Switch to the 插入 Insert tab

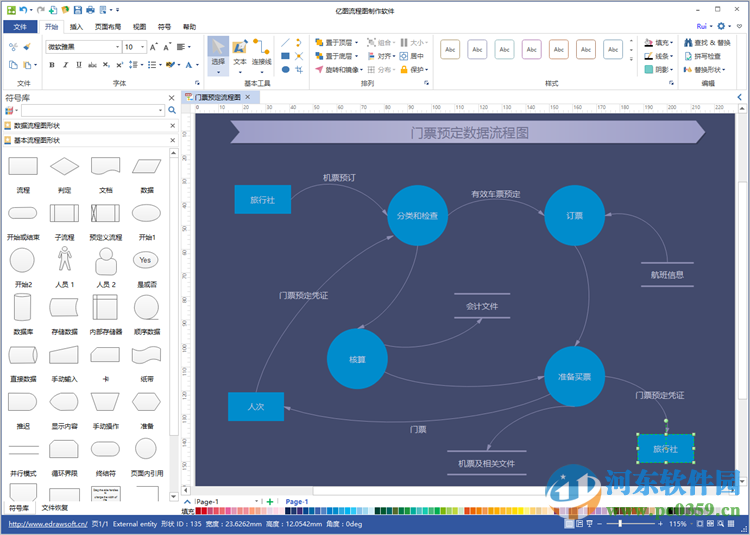click(77, 27)
